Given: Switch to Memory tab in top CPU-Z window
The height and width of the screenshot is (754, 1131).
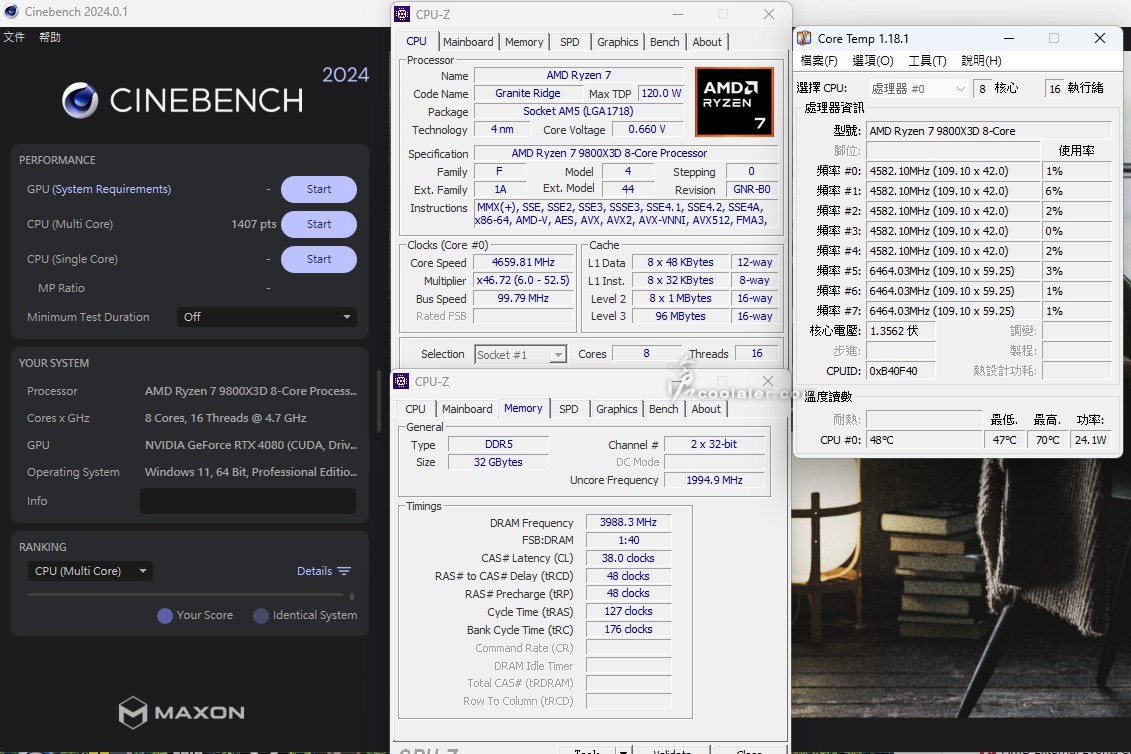Looking at the screenshot, I should pos(524,42).
